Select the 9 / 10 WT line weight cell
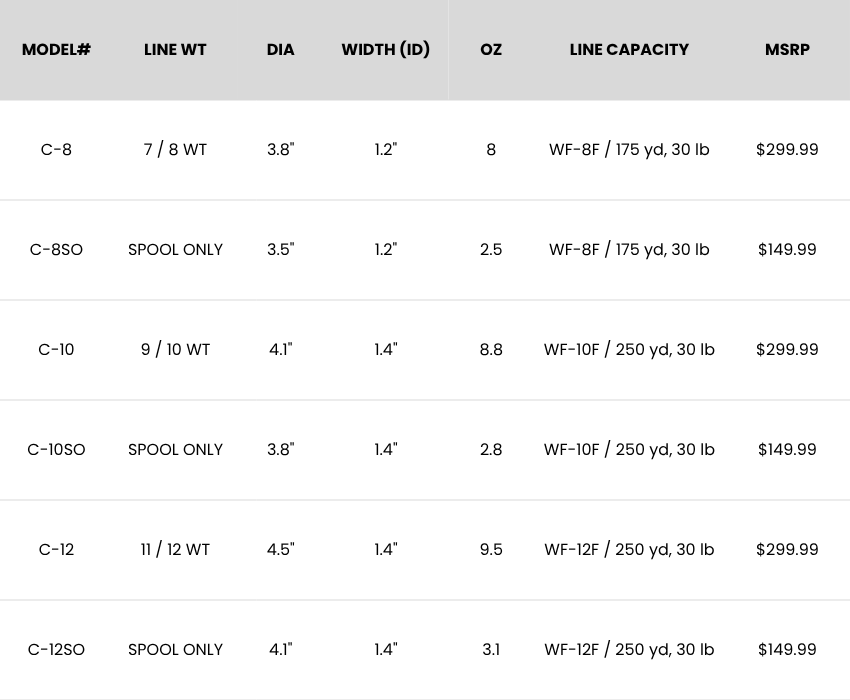 (x=175, y=349)
